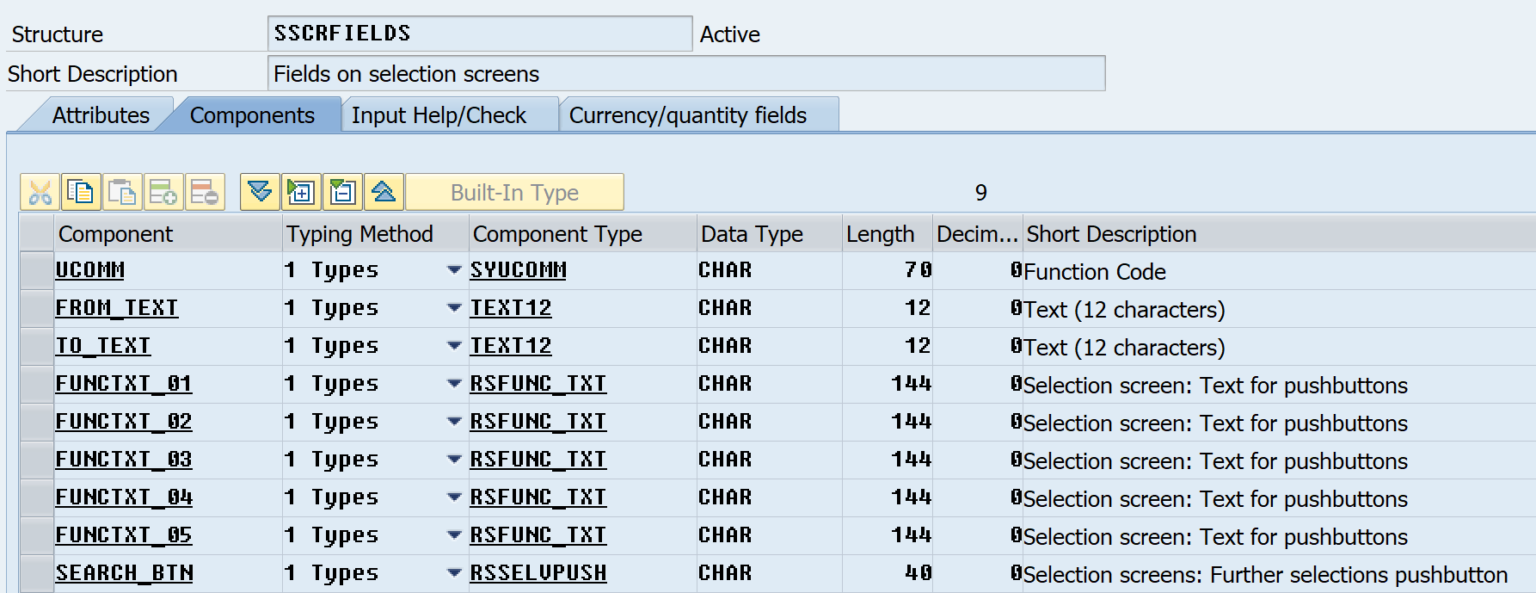Select the FROM_TEXT component link

coord(115,308)
